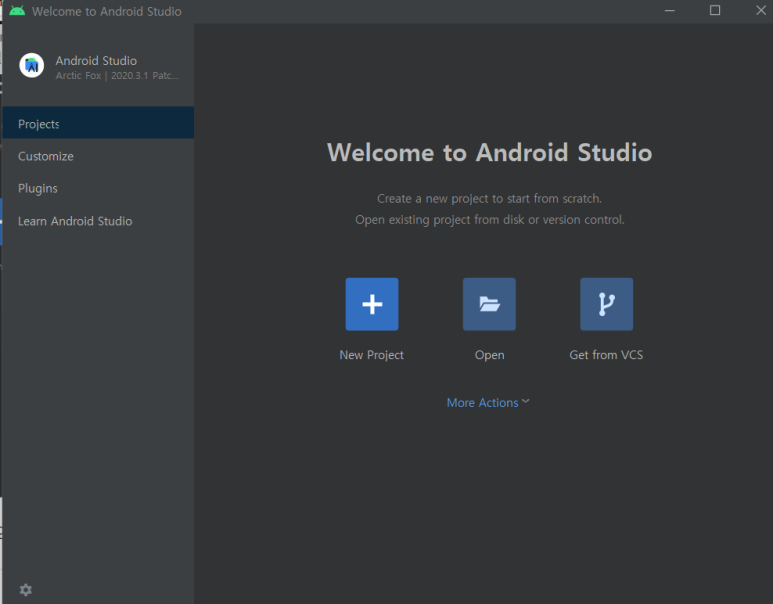Click the Get from VCS branch icon
This screenshot has height=604, width=773.
point(606,304)
